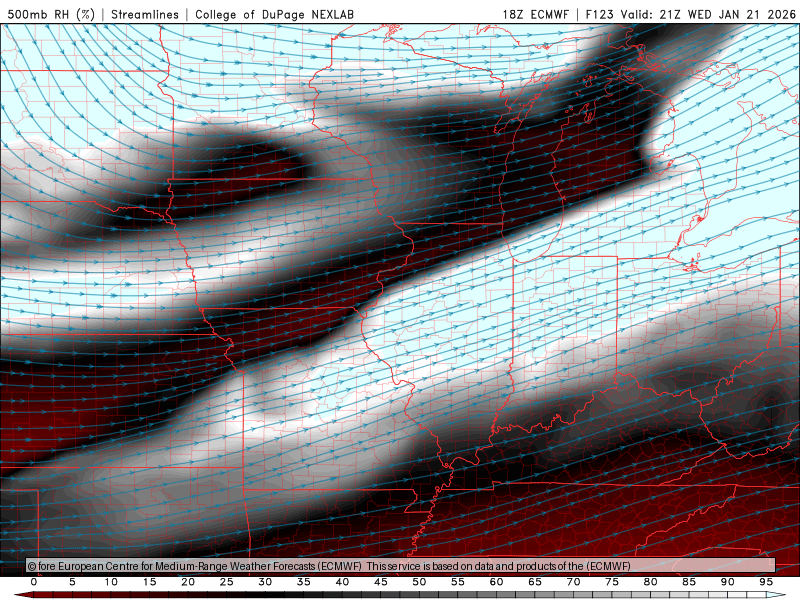Click the "95" colorbar scale label
This screenshot has height=600, width=800.
pyautogui.click(x=766, y=582)
